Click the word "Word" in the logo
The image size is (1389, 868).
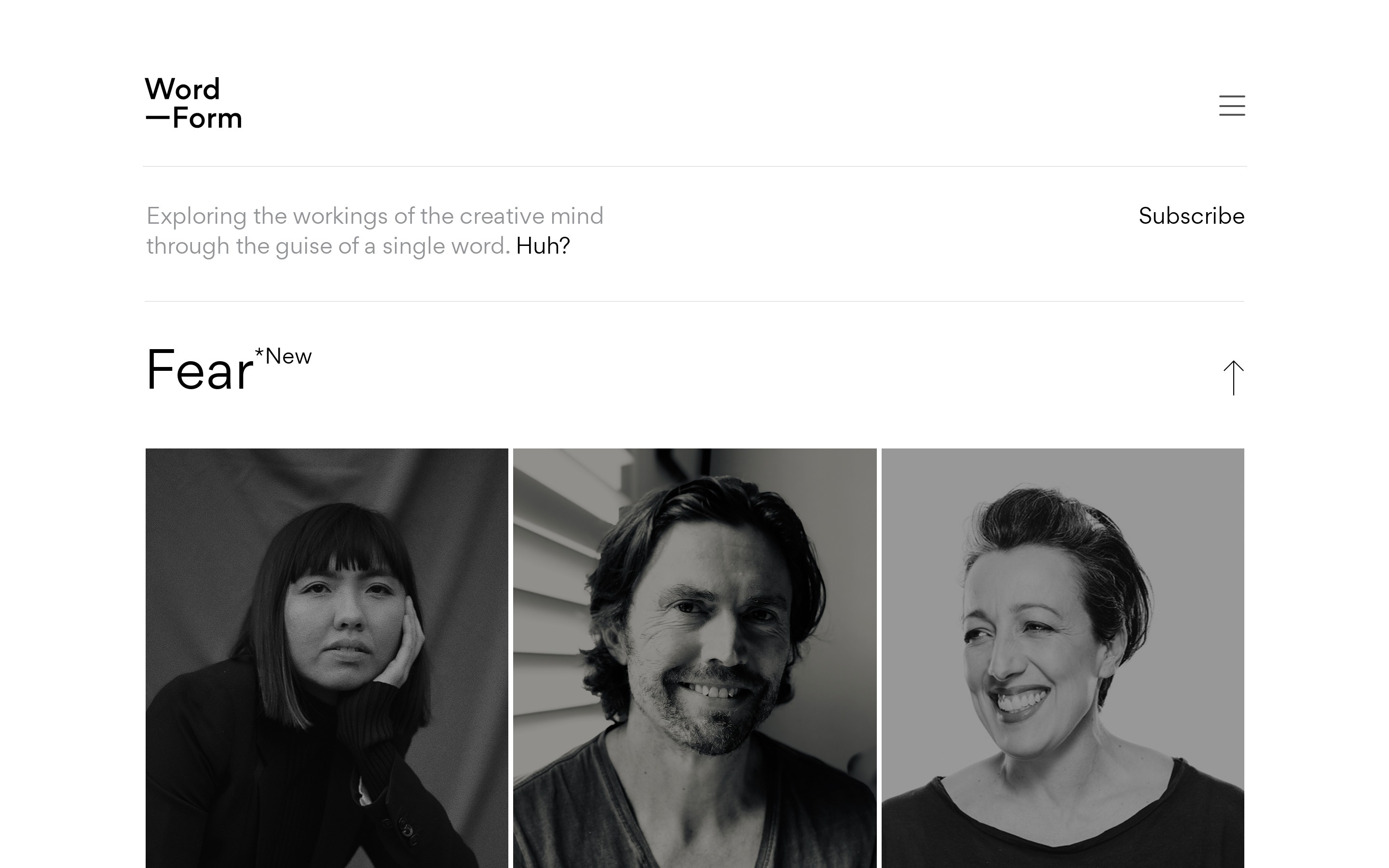[182, 90]
